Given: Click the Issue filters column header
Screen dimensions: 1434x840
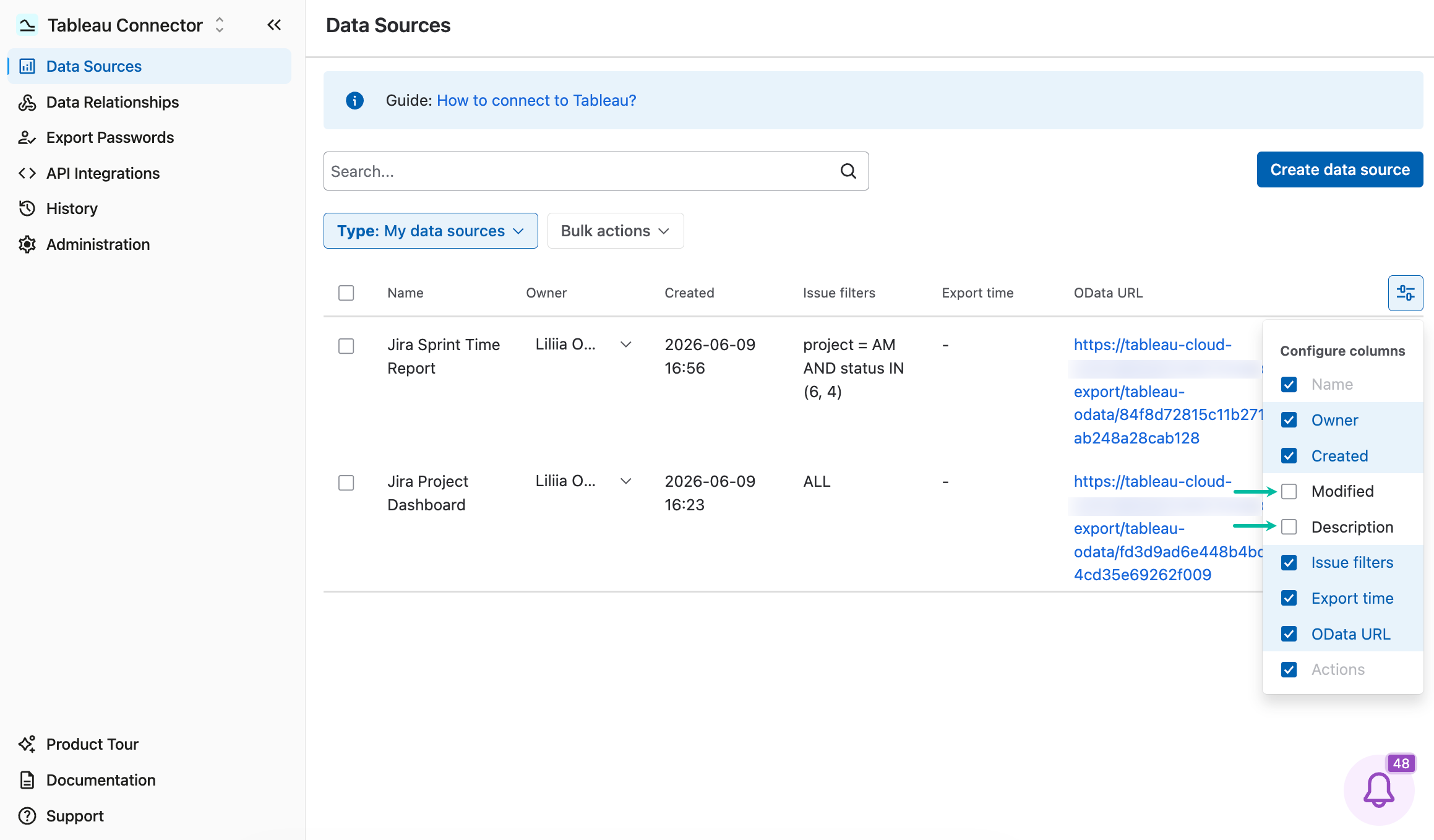Looking at the screenshot, I should 839,293.
